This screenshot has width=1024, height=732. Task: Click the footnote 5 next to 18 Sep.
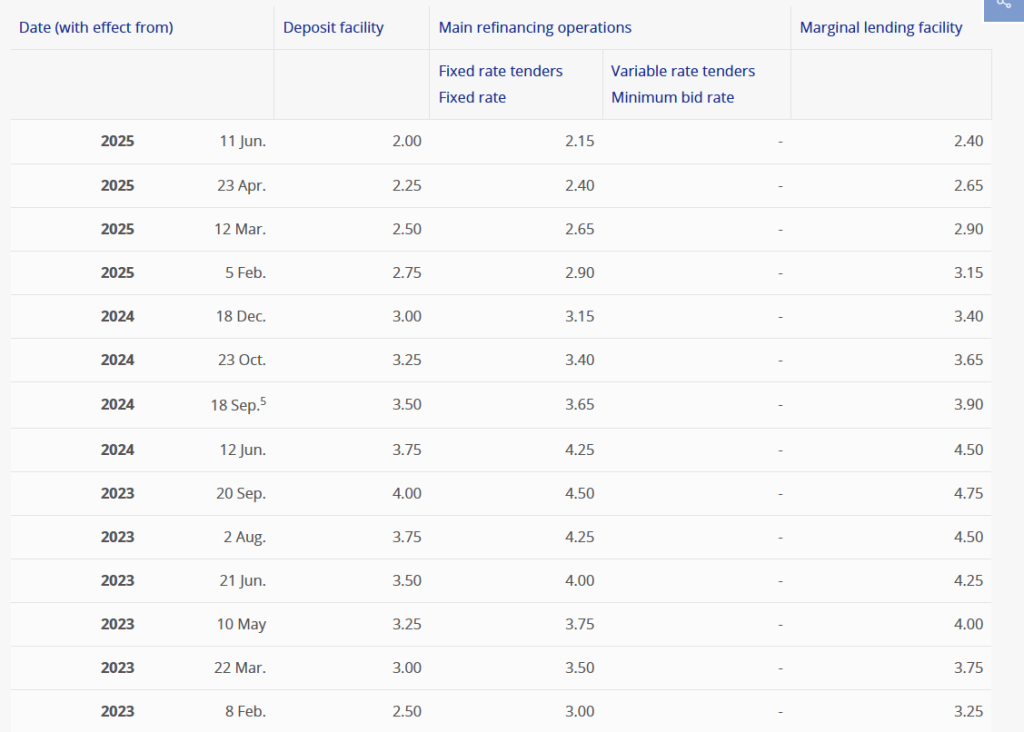tap(263, 400)
